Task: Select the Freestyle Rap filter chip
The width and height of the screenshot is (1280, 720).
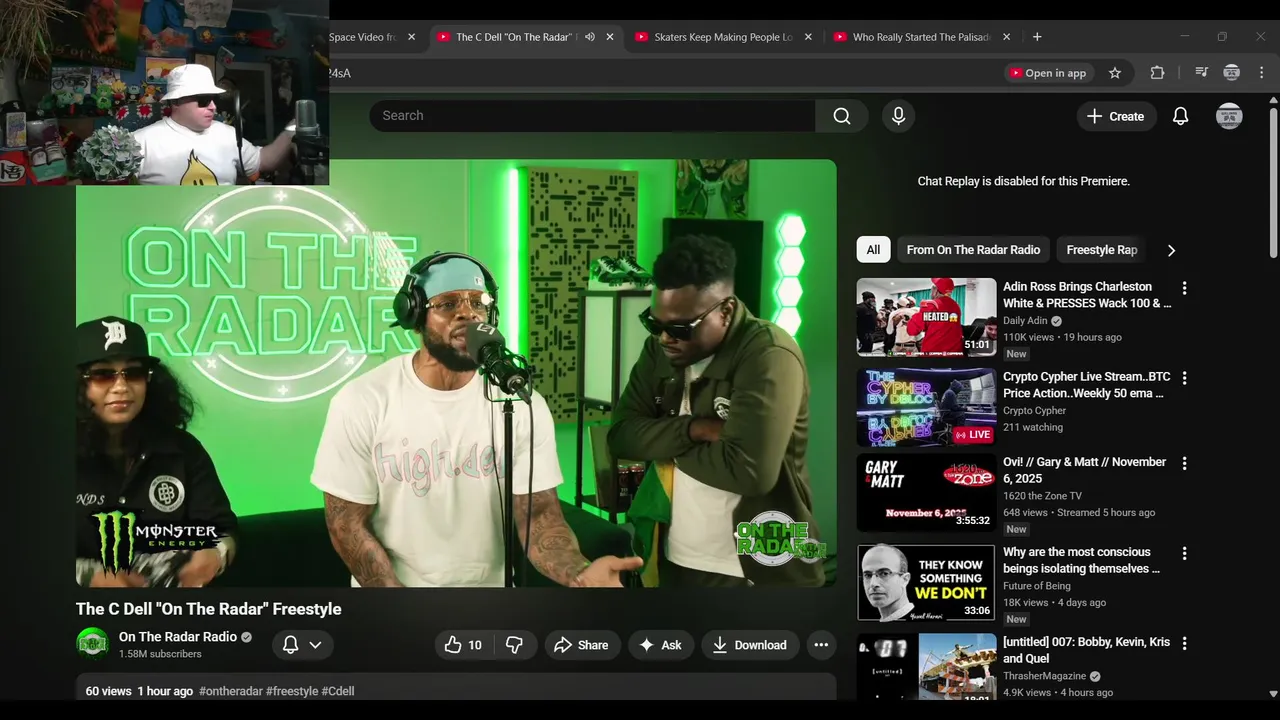Action: point(1101,250)
